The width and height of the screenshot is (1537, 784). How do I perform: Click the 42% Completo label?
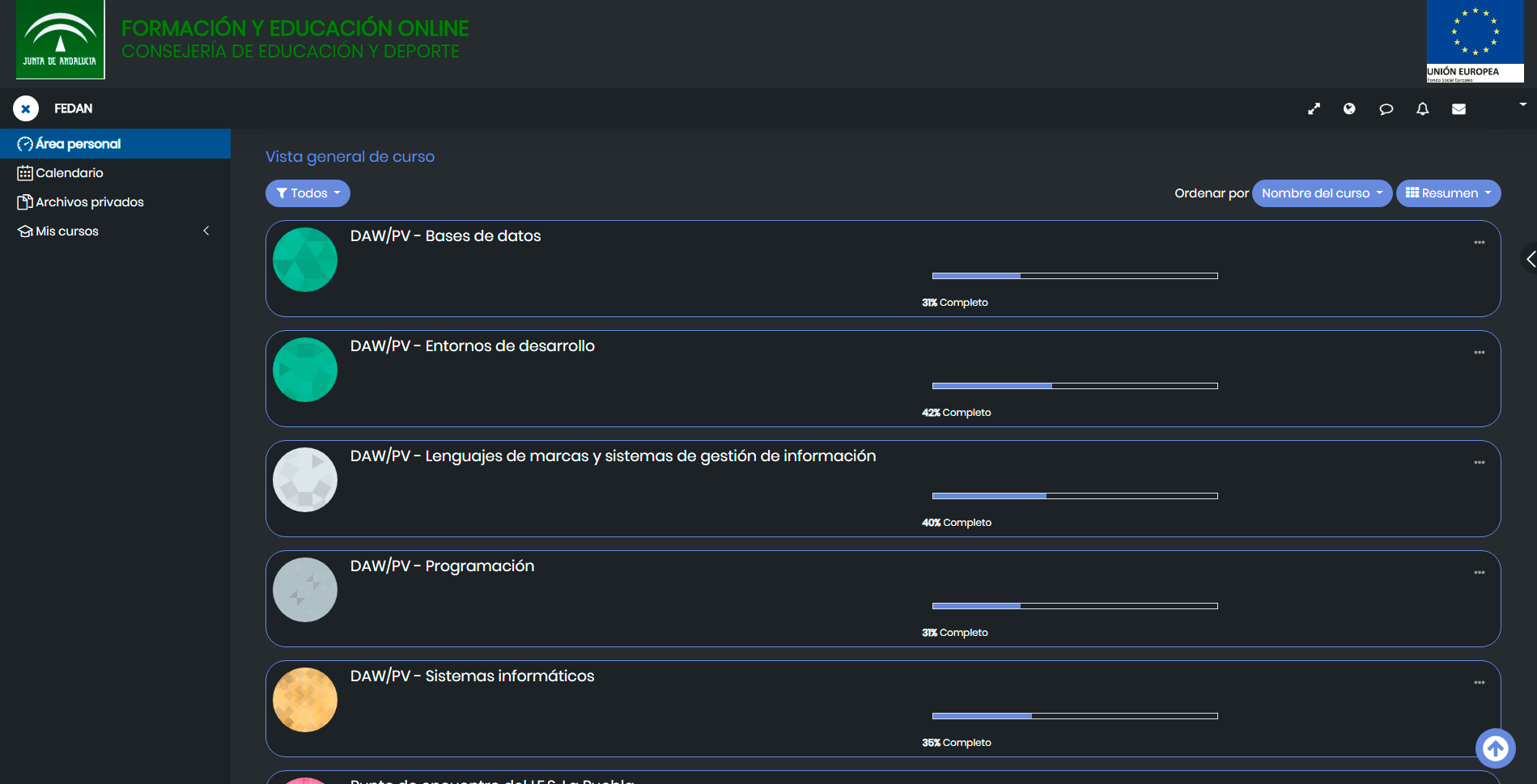click(957, 413)
